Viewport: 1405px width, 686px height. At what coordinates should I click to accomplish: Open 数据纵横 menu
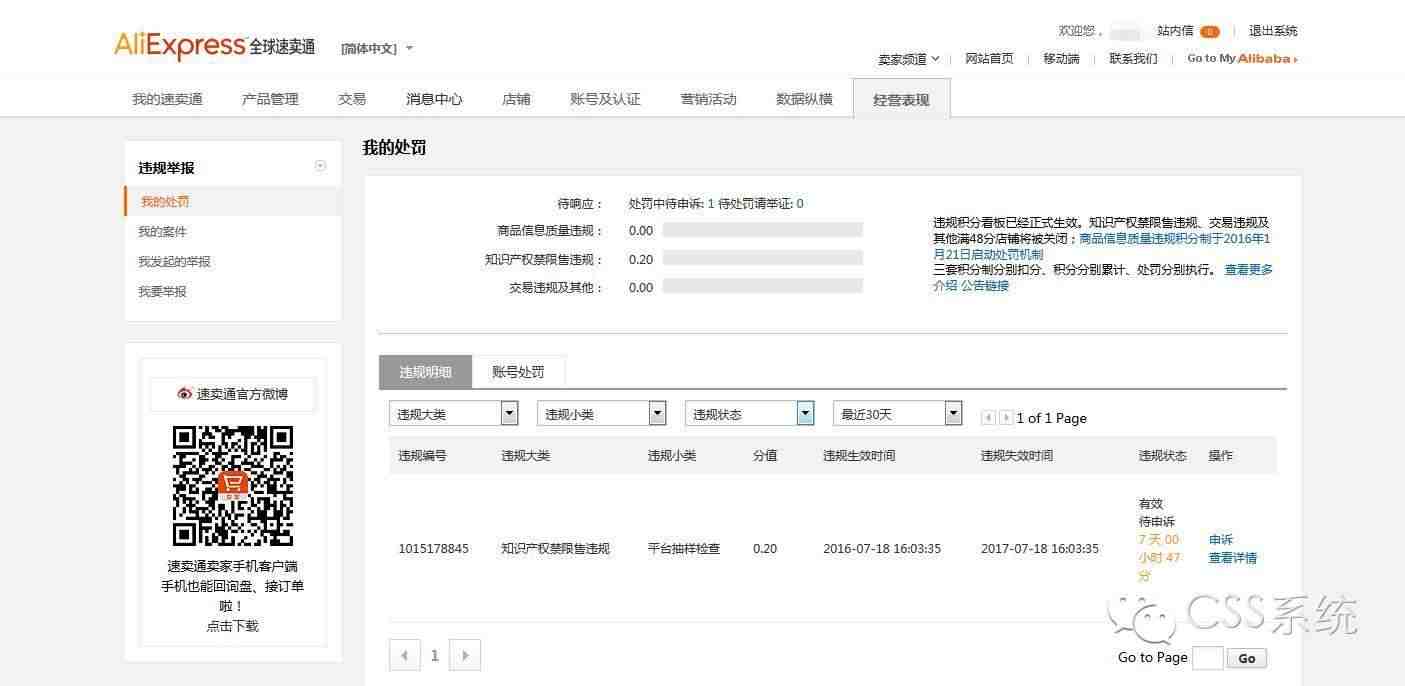click(x=804, y=99)
